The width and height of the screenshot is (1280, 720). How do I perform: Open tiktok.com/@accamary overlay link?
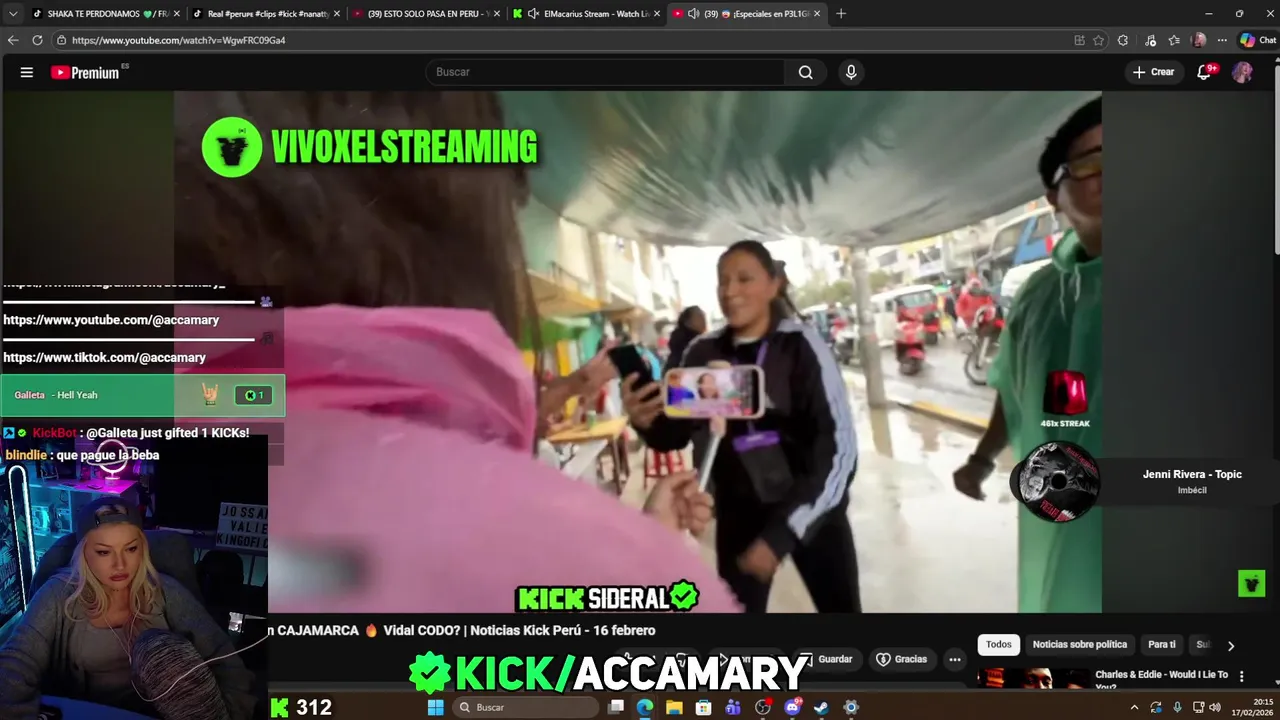click(104, 357)
